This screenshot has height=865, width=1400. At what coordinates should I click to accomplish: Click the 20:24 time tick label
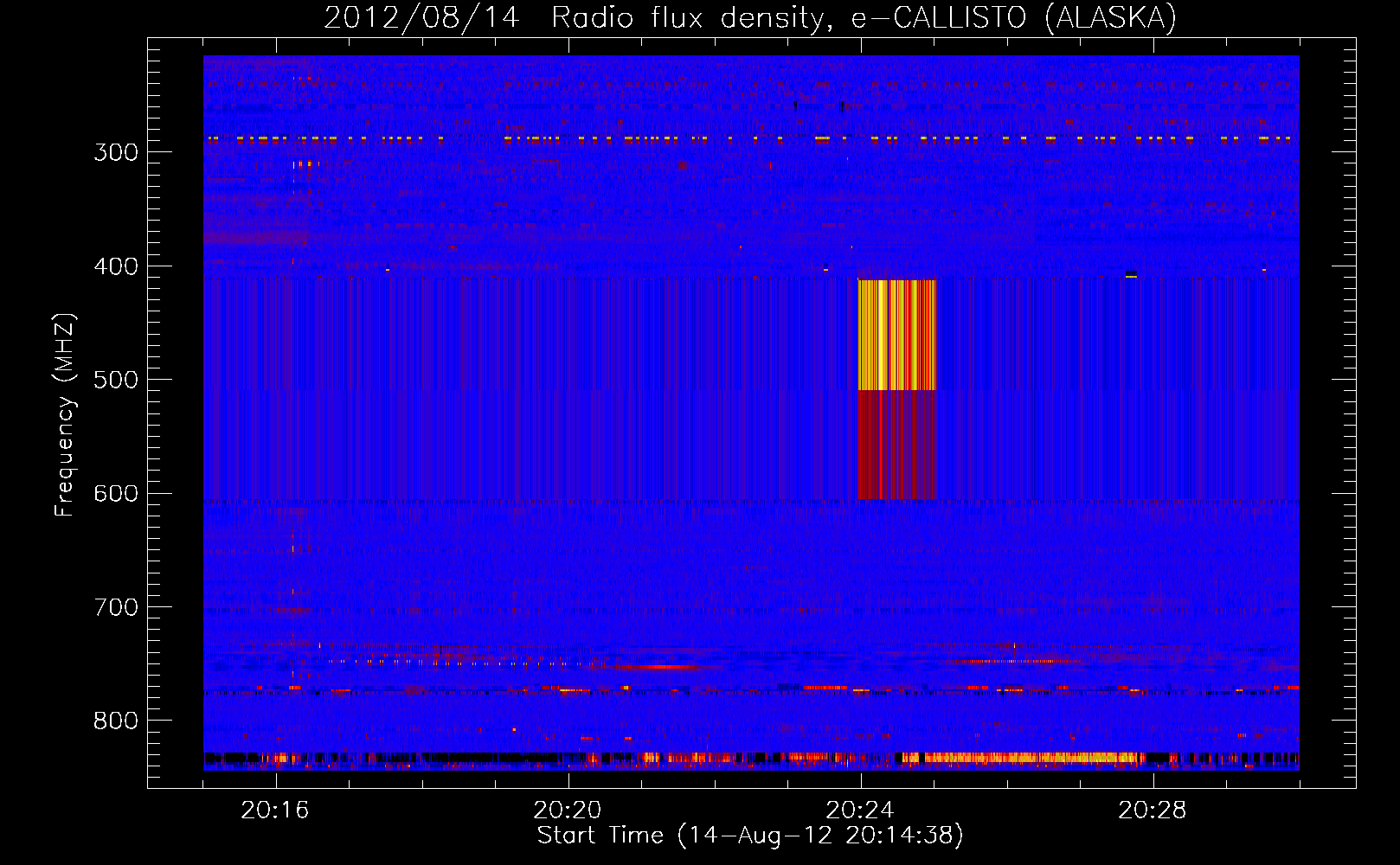tap(860, 811)
